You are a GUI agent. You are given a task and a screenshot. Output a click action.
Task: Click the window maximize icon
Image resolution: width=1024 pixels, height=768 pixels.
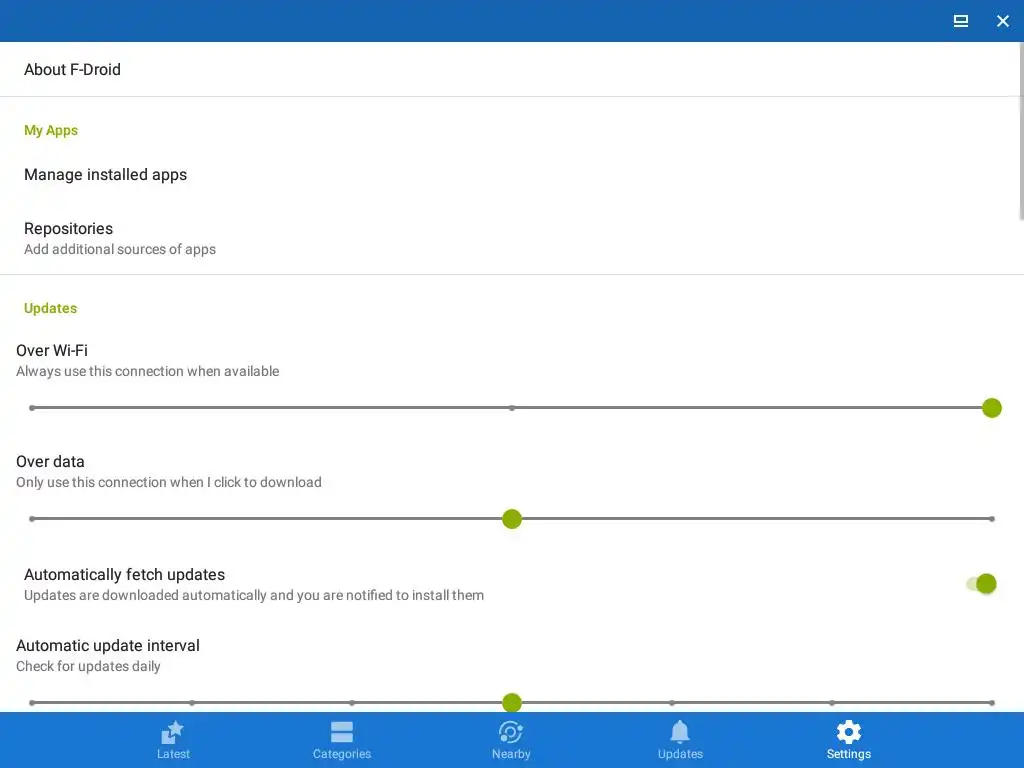pos(961,21)
